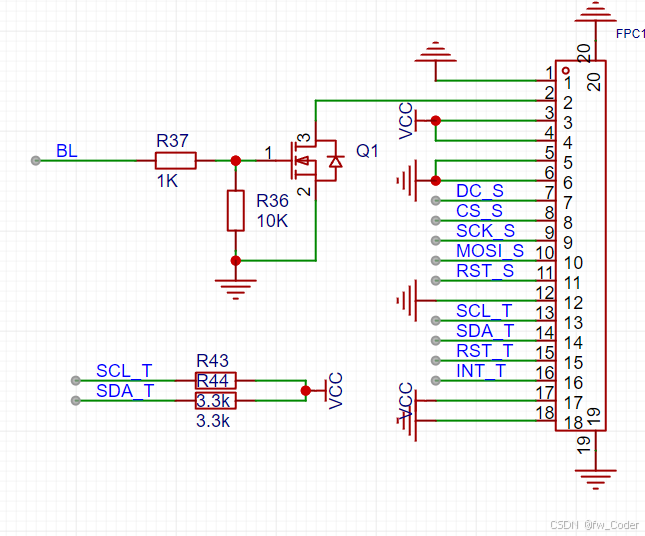
Task: Select the R37 resistor symbol
Action: coord(176,160)
